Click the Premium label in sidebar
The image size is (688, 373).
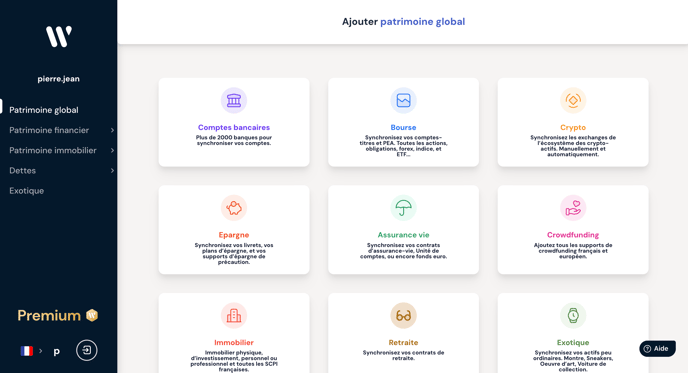49,316
